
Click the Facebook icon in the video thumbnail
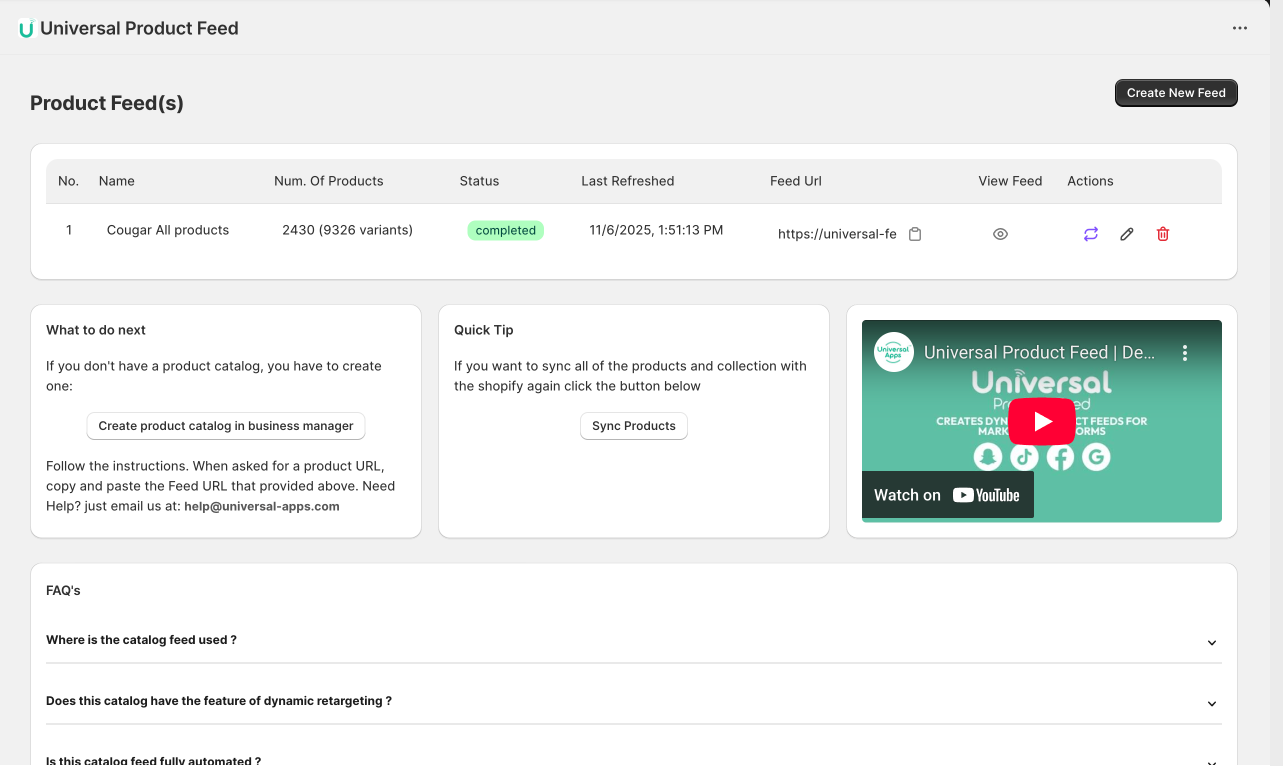(x=1060, y=457)
